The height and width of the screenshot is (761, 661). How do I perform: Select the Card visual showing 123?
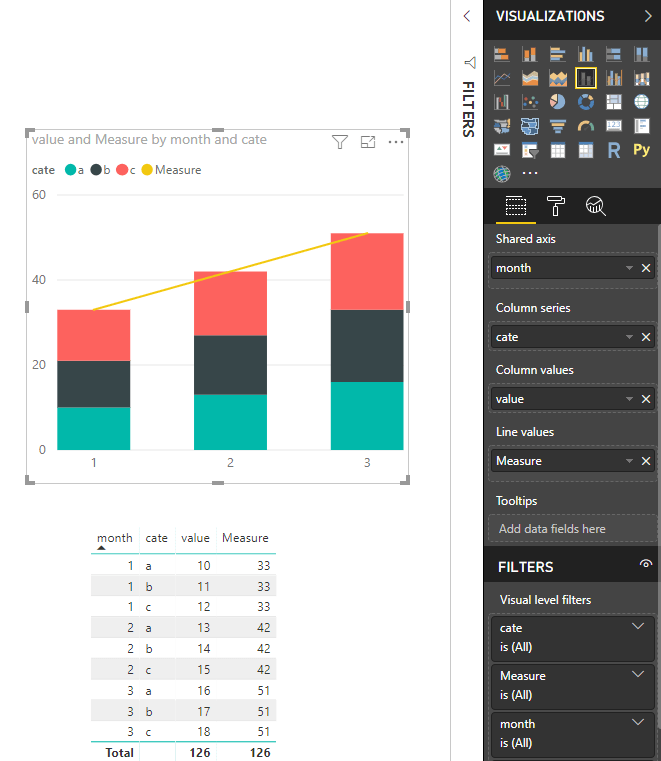coord(613,126)
